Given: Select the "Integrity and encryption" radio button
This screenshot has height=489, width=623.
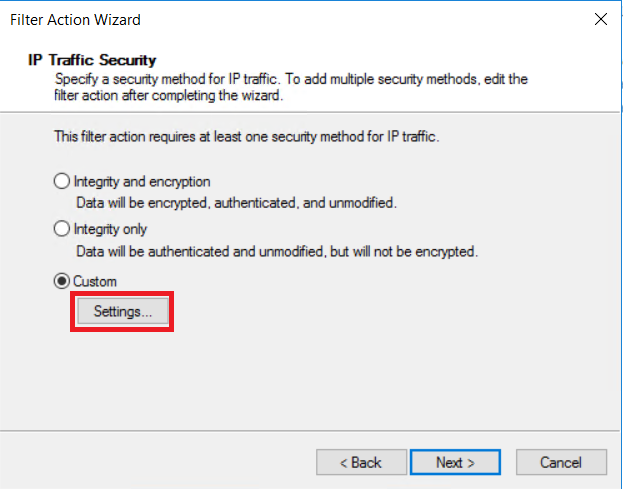Looking at the screenshot, I should (x=62, y=182).
